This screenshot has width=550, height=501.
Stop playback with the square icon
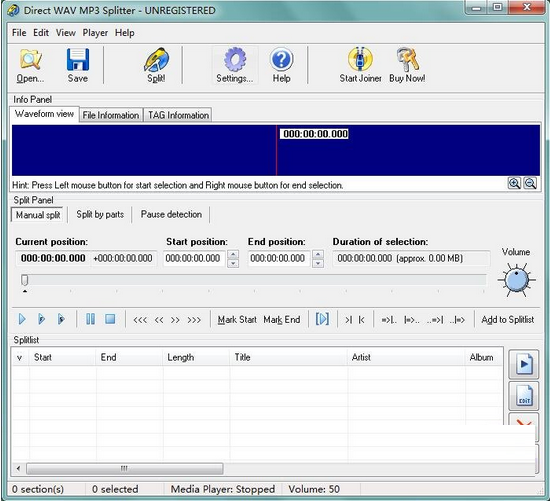pyautogui.click(x=110, y=319)
